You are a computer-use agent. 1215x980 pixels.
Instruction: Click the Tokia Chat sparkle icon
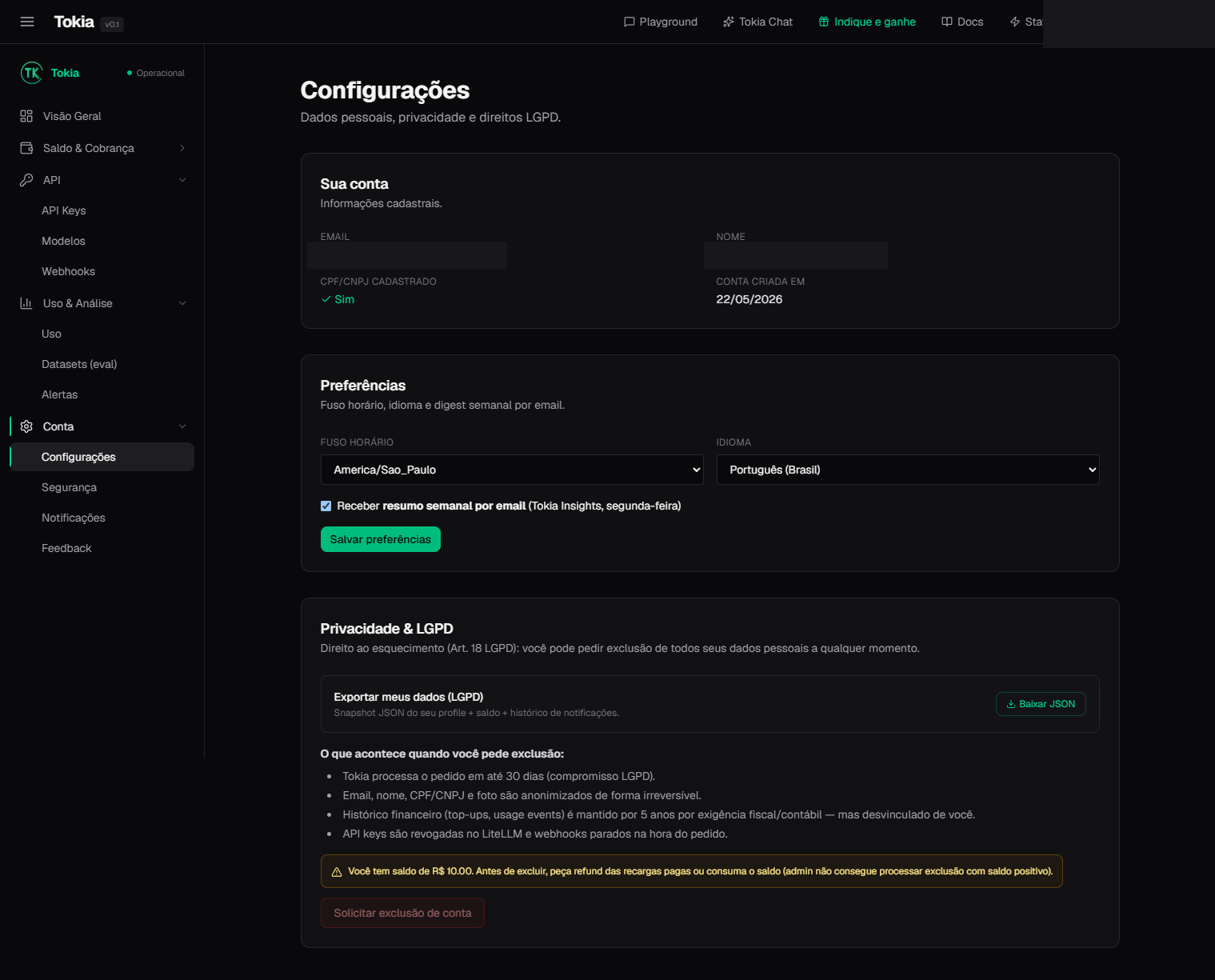(x=729, y=22)
